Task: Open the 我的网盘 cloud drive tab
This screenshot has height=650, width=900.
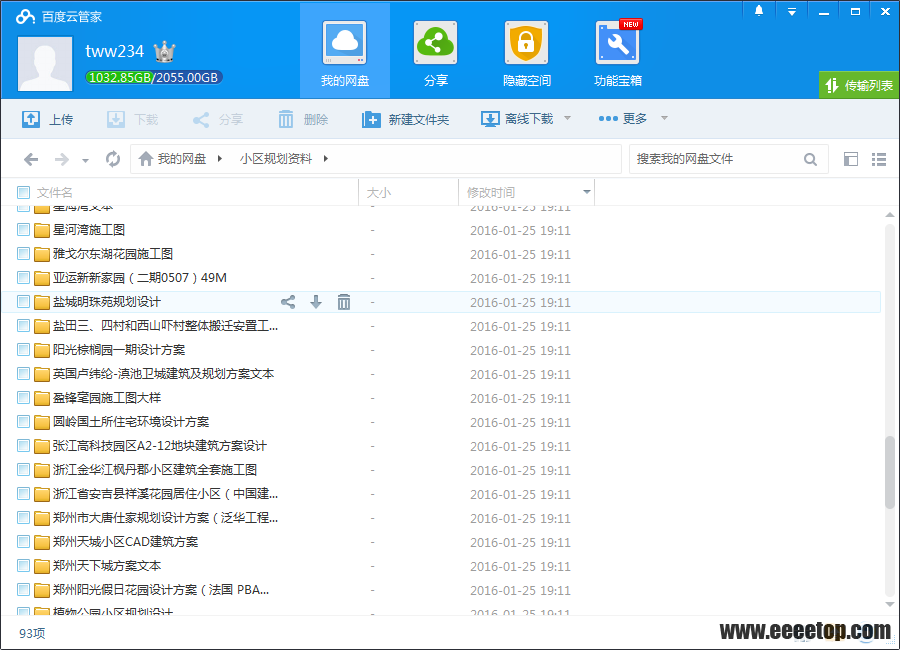Action: [x=344, y=52]
